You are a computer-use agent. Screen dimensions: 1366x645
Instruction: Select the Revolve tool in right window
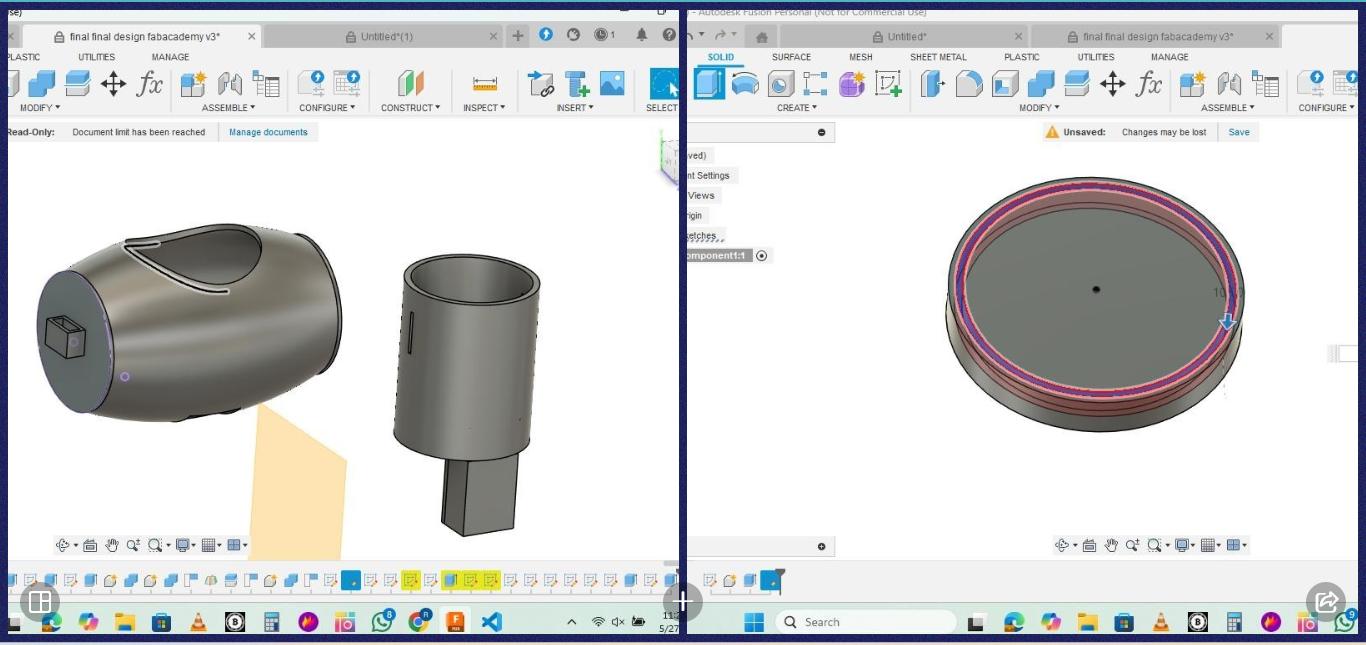[745, 84]
